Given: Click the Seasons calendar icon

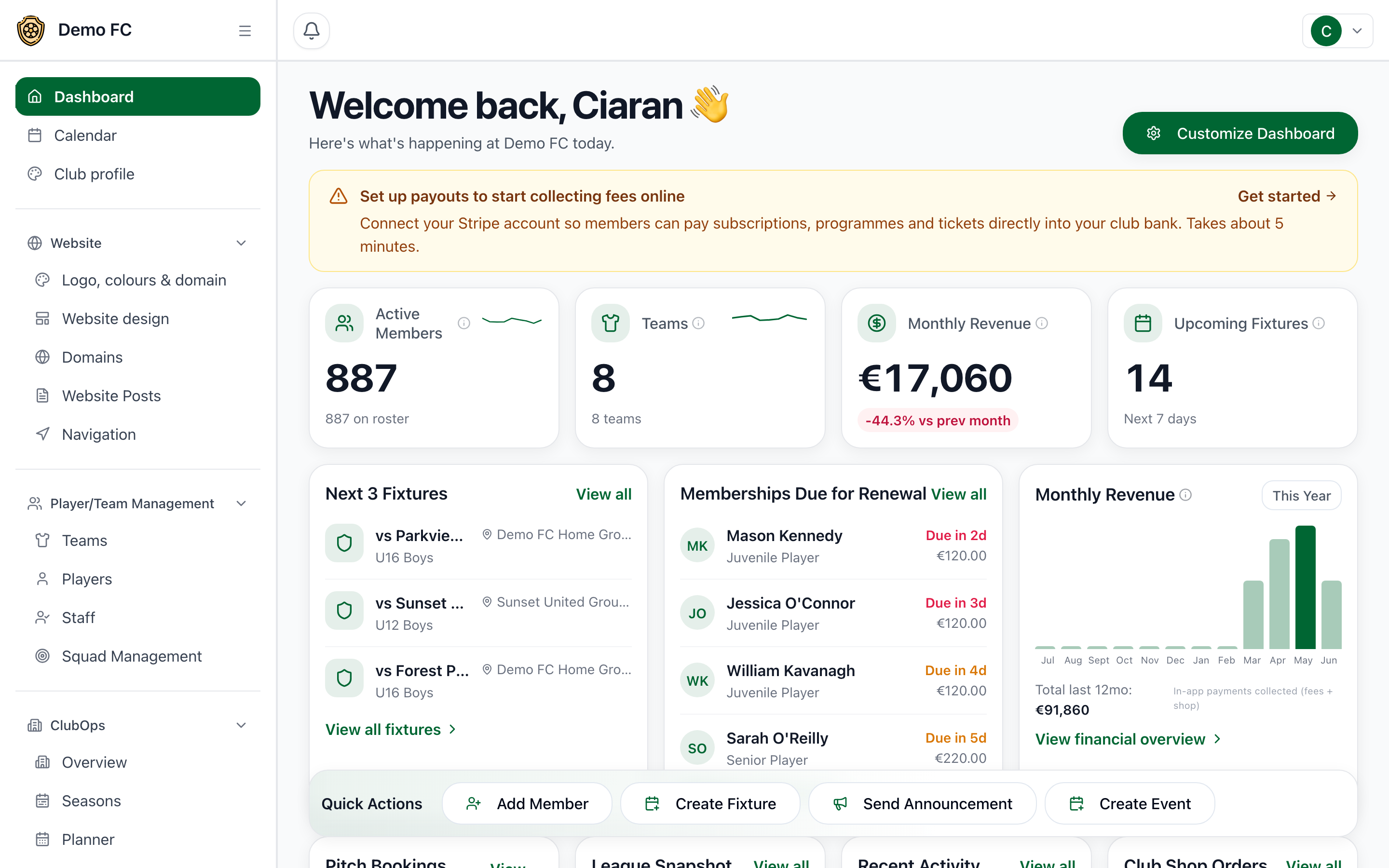Looking at the screenshot, I should pos(42,800).
